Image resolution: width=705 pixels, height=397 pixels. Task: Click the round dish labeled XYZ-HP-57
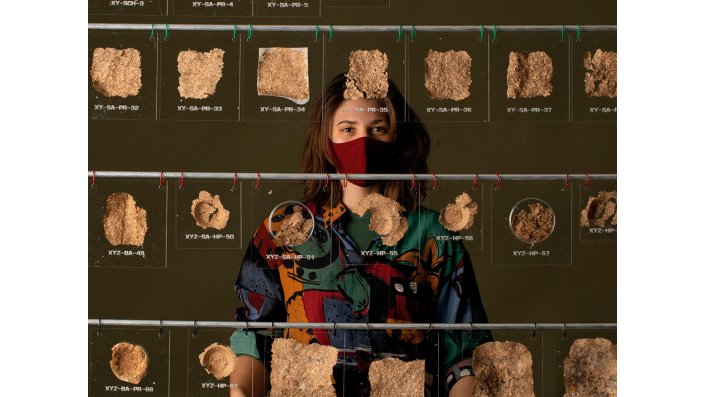(x=532, y=221)
